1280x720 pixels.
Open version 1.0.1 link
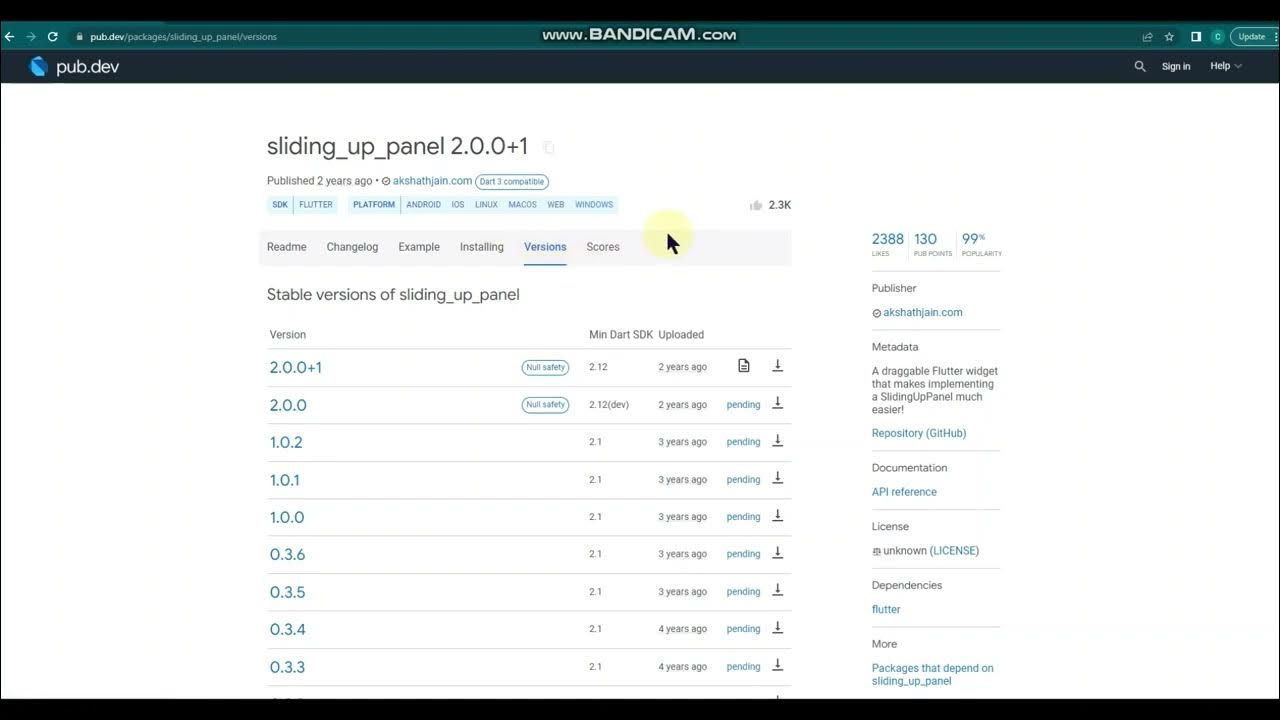pyautogui.click(x=284, y=480)
